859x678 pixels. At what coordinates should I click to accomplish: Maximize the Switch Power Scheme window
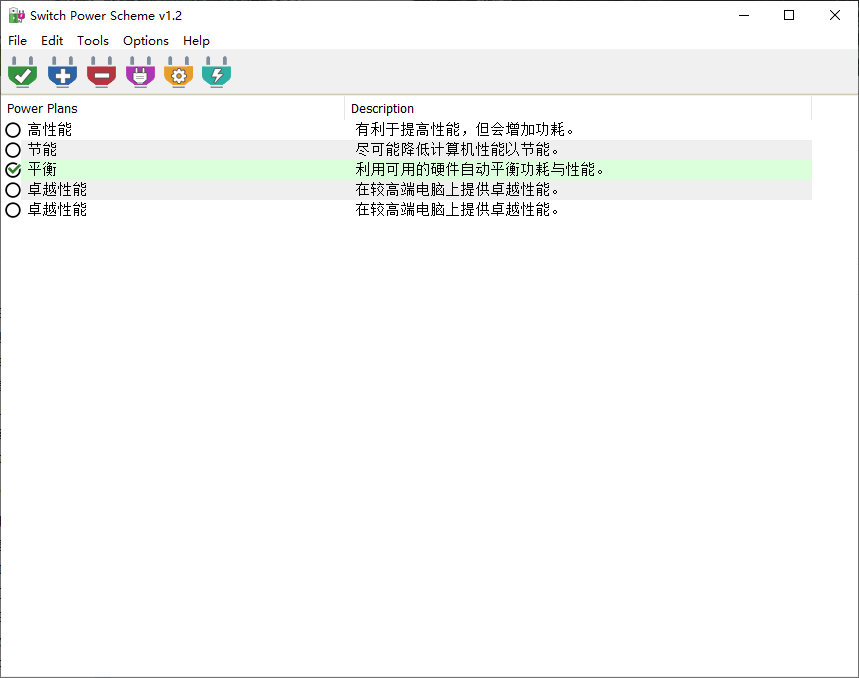[x=789, y=15]
